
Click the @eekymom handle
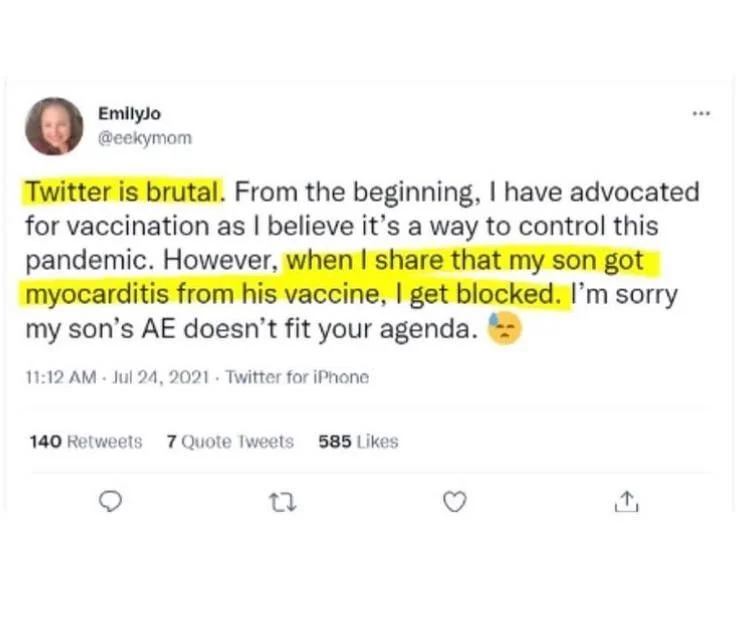click(x=144, y=138)
